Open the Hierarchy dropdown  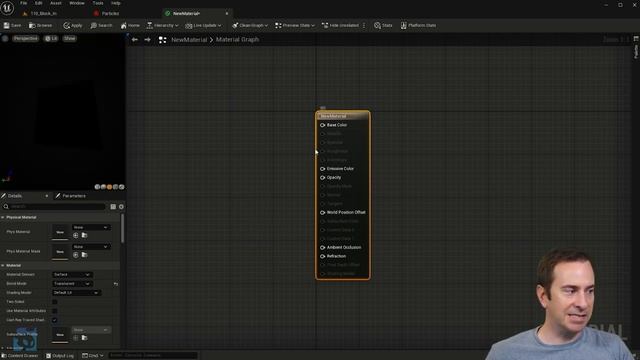(x=162, y=25)
